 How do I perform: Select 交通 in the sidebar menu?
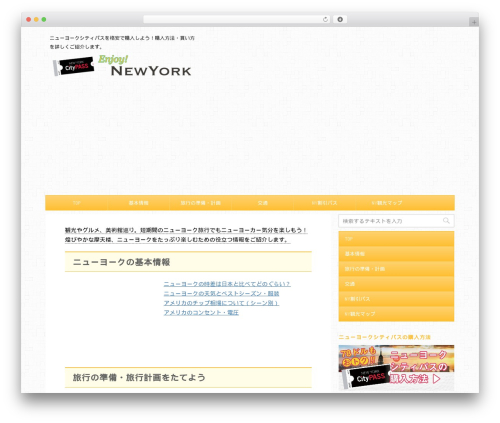(396, 284)
